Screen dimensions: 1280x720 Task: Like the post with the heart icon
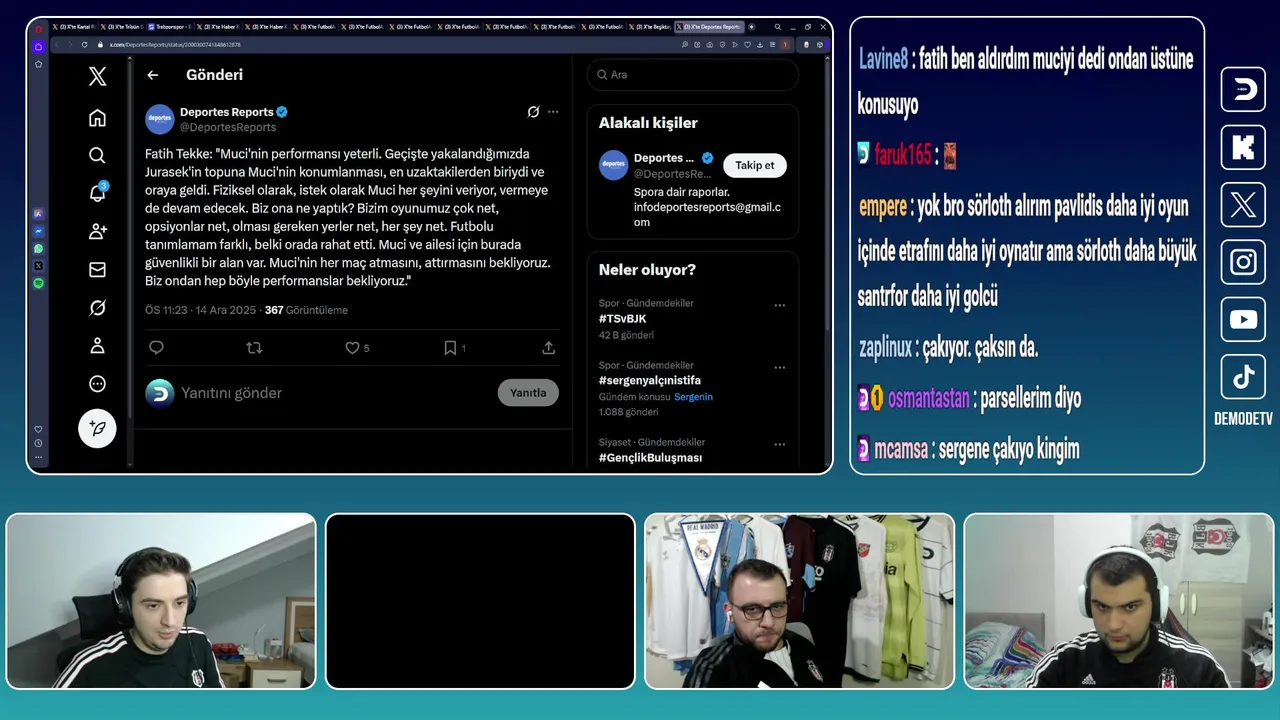pos(352,348)
